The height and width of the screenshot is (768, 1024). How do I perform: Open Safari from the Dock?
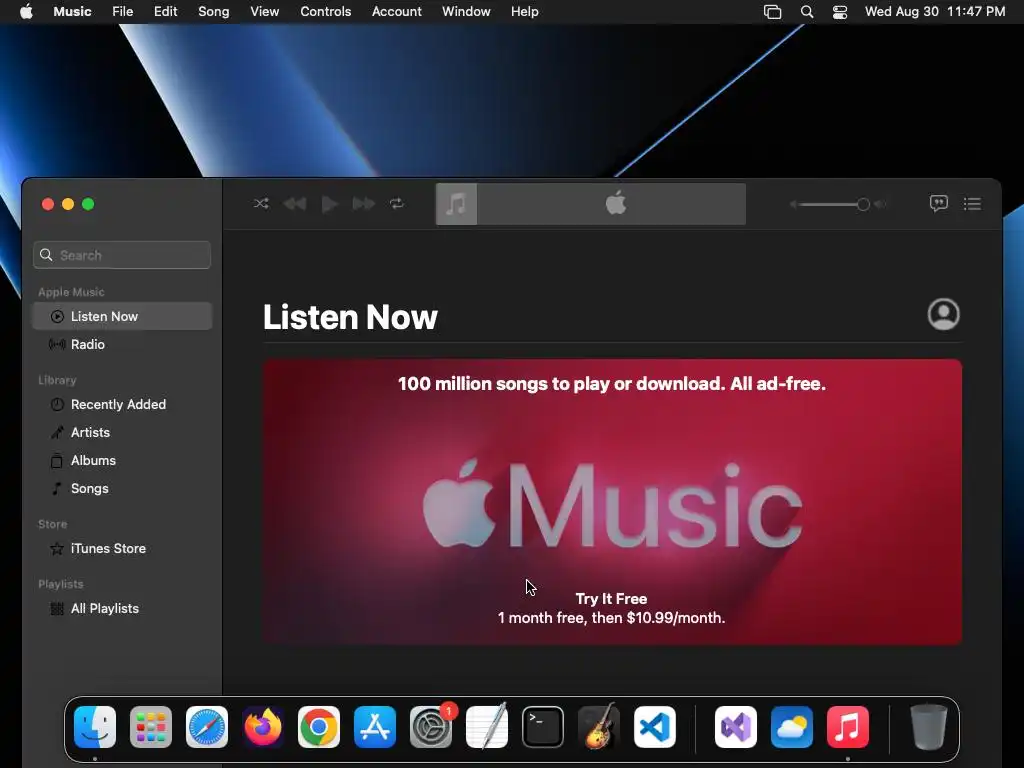207,727
